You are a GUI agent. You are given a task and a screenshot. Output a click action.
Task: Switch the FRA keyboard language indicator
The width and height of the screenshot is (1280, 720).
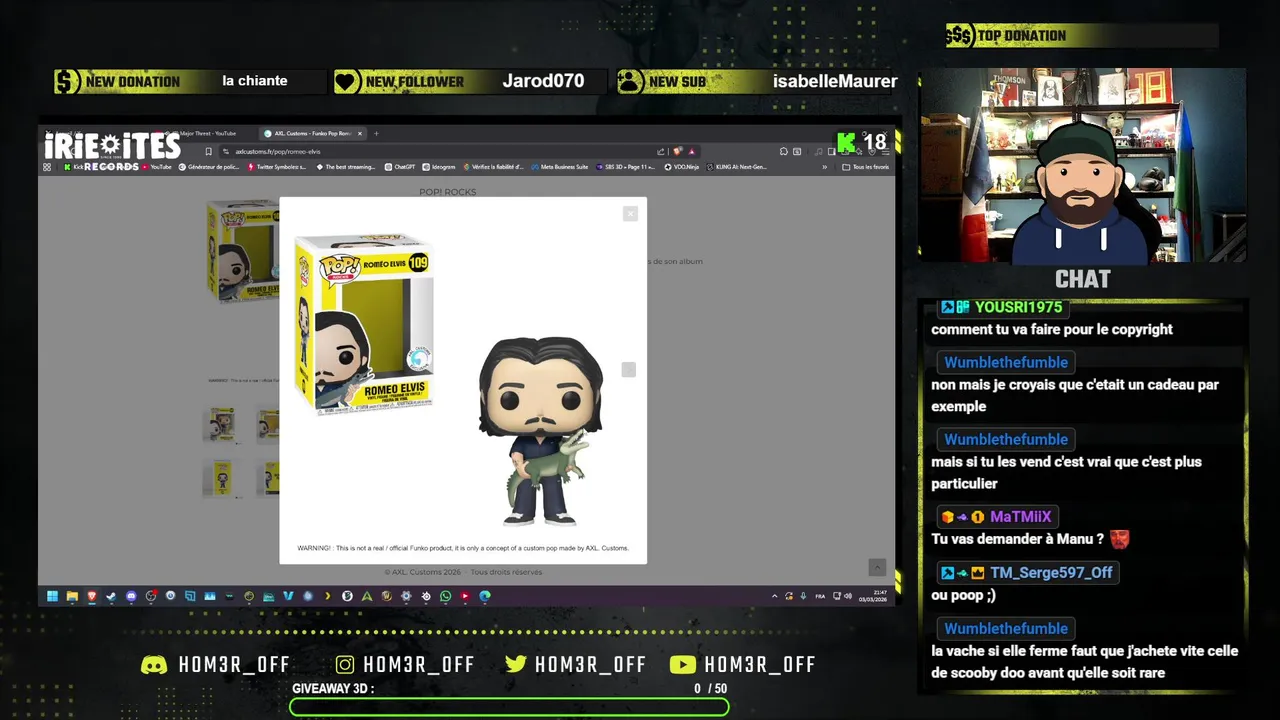820,596
